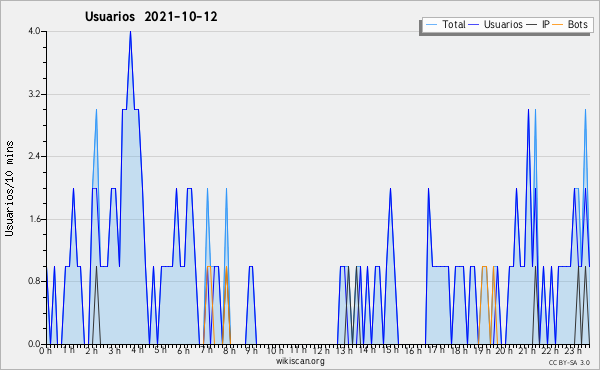This screenshot has height=370, width=600.
Task: Click the light blue Total legend line
Action: [431, 25]
